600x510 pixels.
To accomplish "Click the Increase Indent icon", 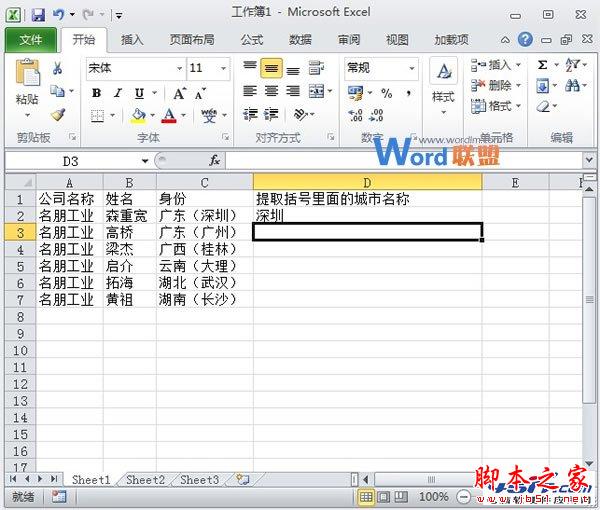I will 271,114.
